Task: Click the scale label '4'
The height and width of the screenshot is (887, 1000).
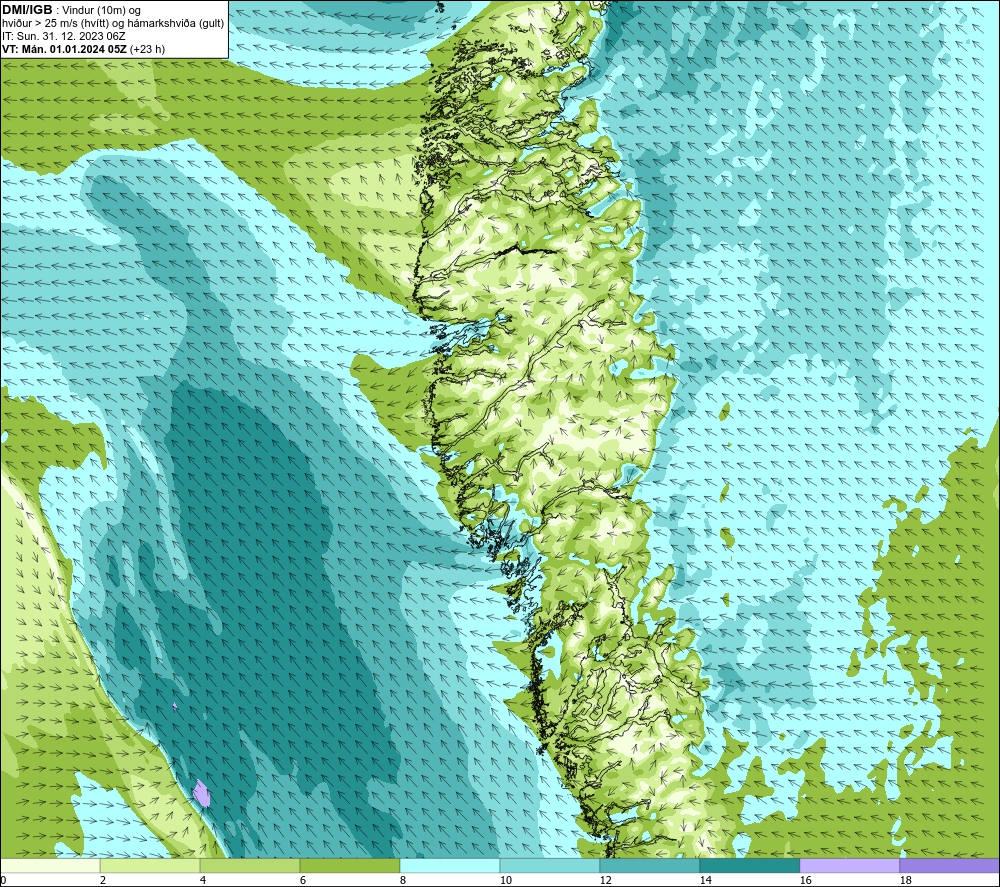Action: coord(203,881)
